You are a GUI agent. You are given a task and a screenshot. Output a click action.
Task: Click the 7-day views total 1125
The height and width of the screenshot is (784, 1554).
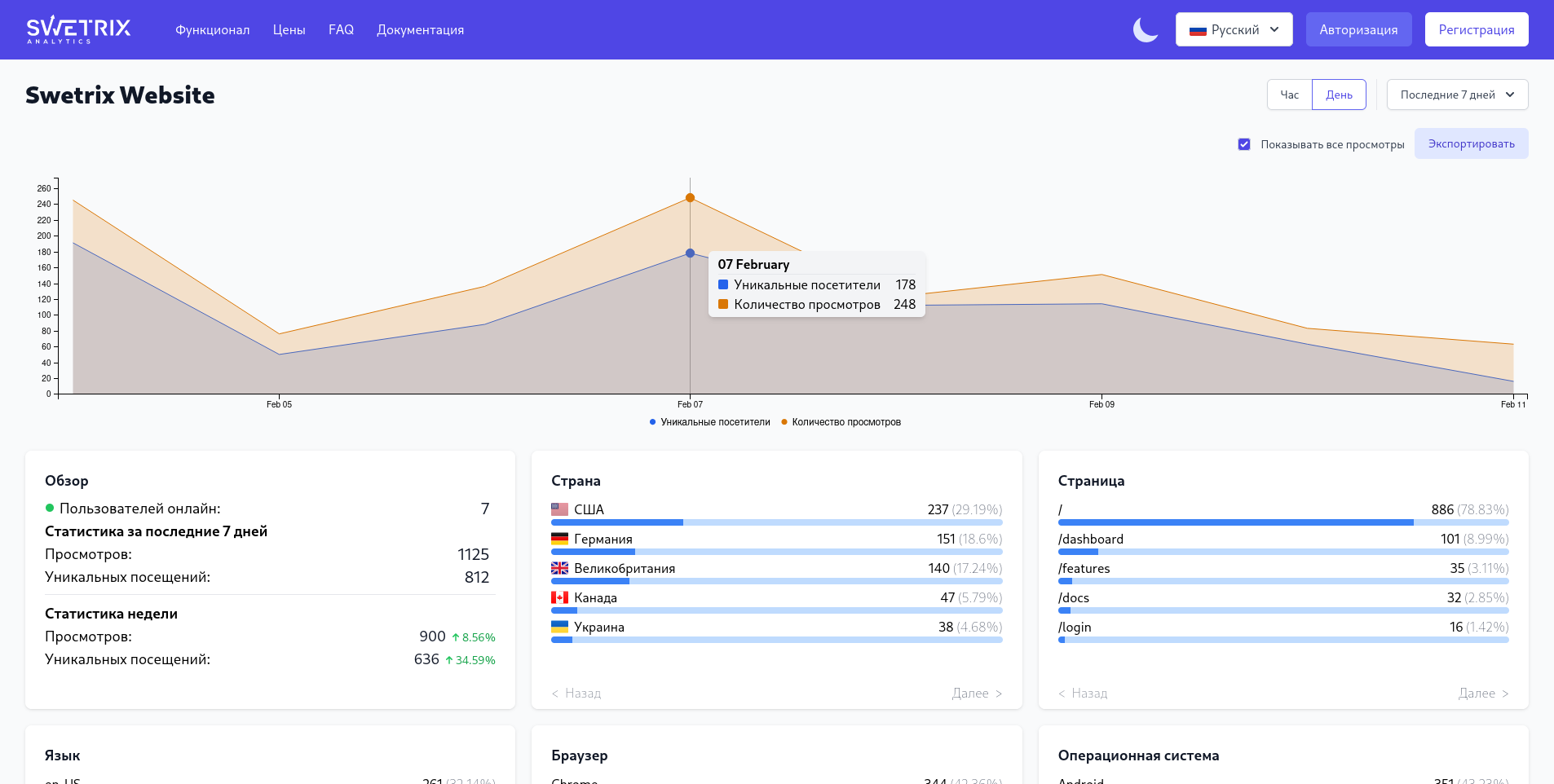pyautogui.click(x=473, y=554)
